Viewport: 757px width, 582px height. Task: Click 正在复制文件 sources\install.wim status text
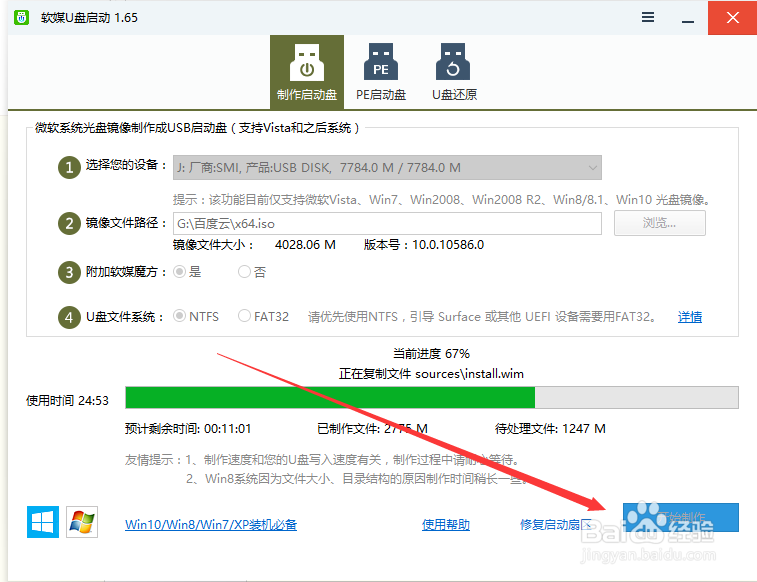431,374
